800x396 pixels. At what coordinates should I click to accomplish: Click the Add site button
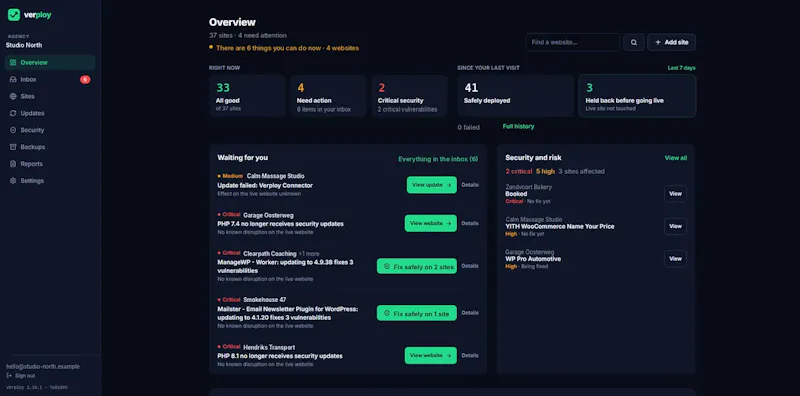[x=671, y=42]
